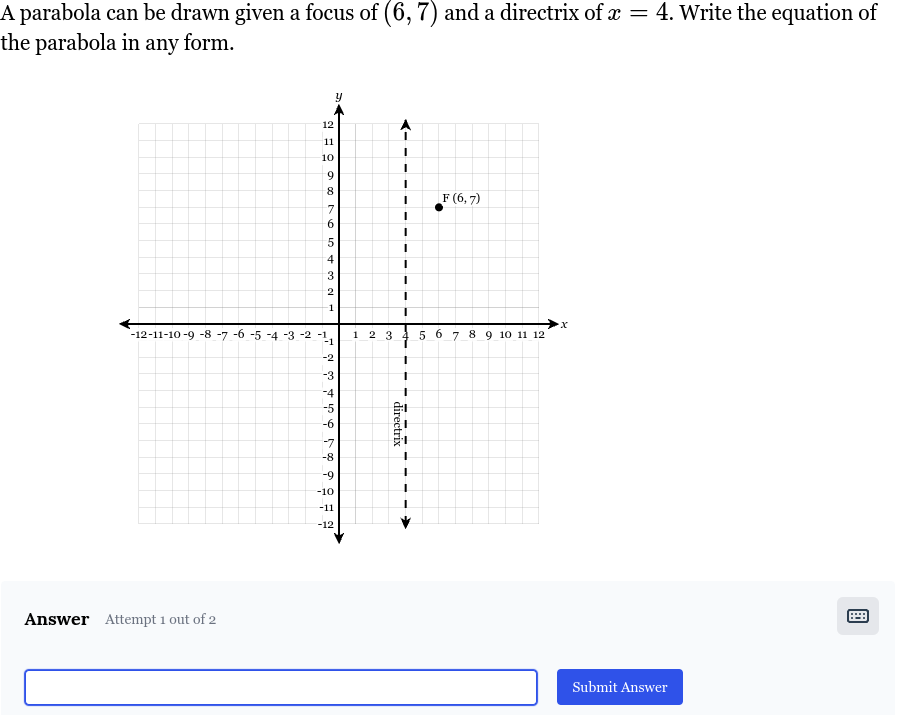Screen dimensions: 905x715
Task: Click the top arrowhead of the directrix
Action: click(406, 125)
